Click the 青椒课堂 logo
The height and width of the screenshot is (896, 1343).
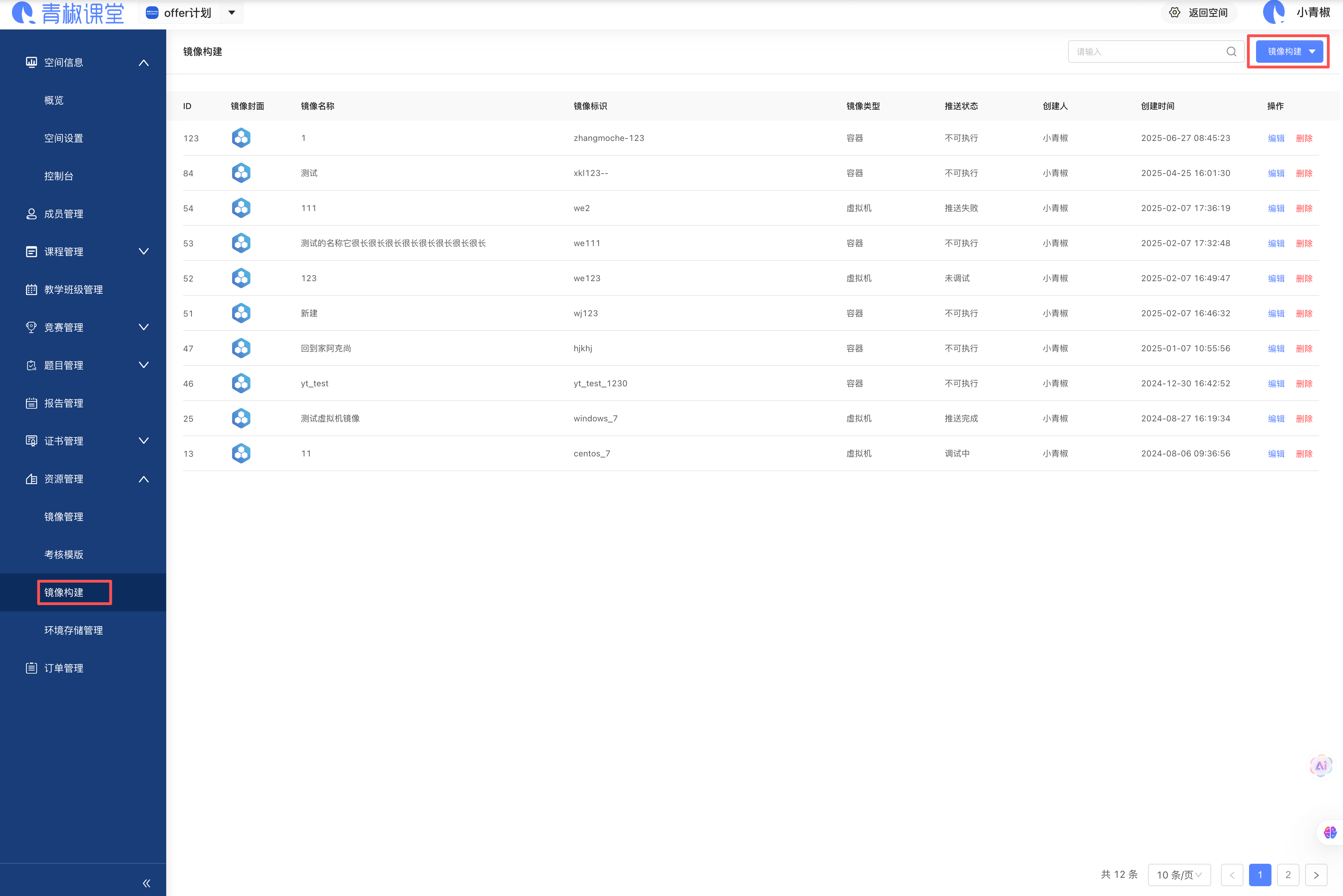pos(68,13)
